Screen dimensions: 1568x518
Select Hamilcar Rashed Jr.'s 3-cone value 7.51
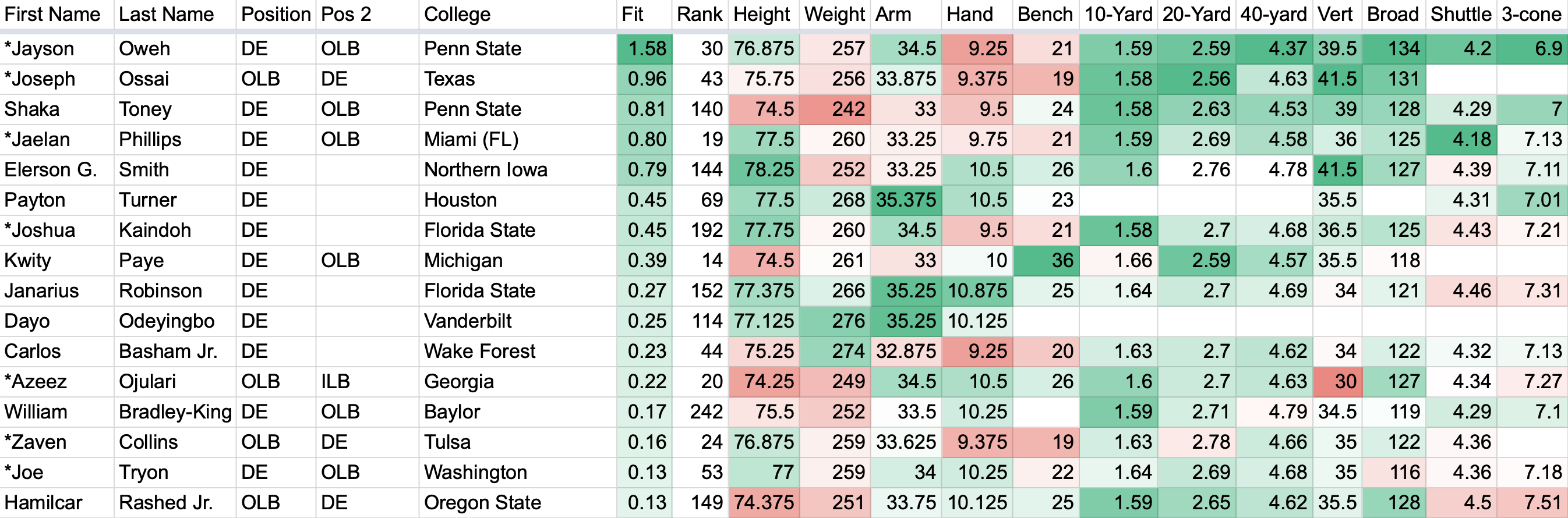pos(1532,503)
